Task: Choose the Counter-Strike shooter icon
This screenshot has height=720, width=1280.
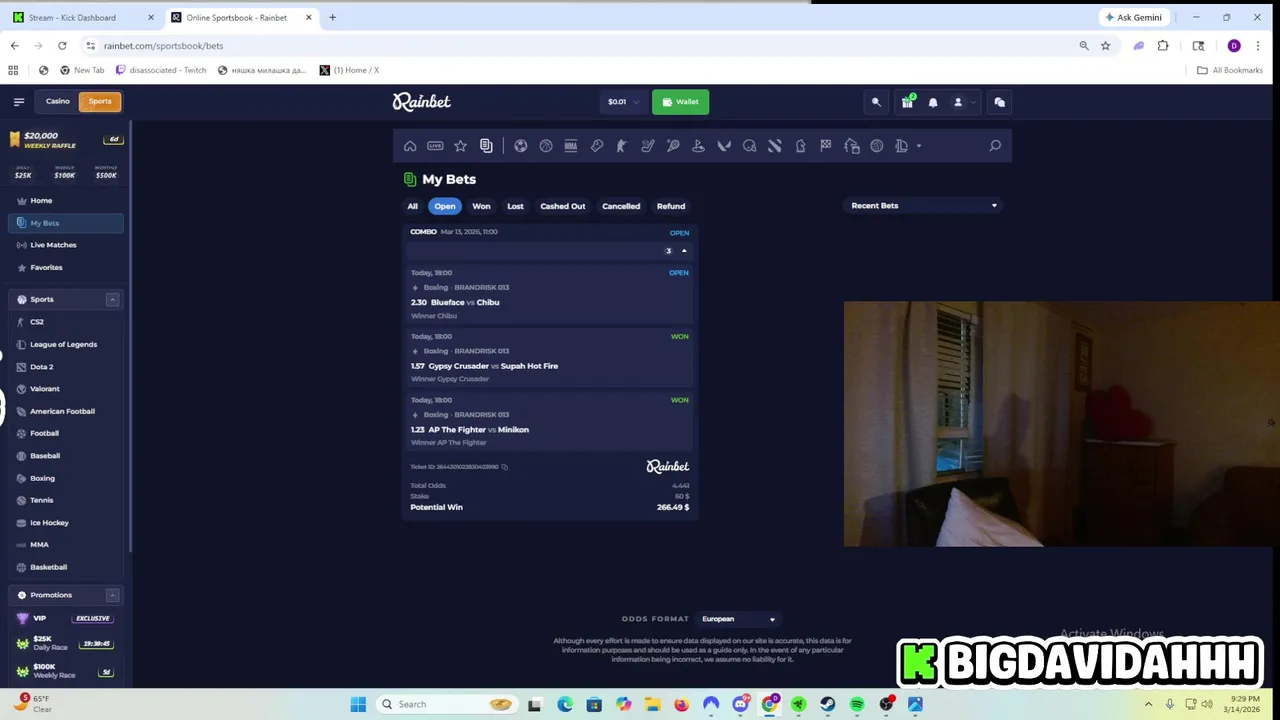Action: pos(621,146)
